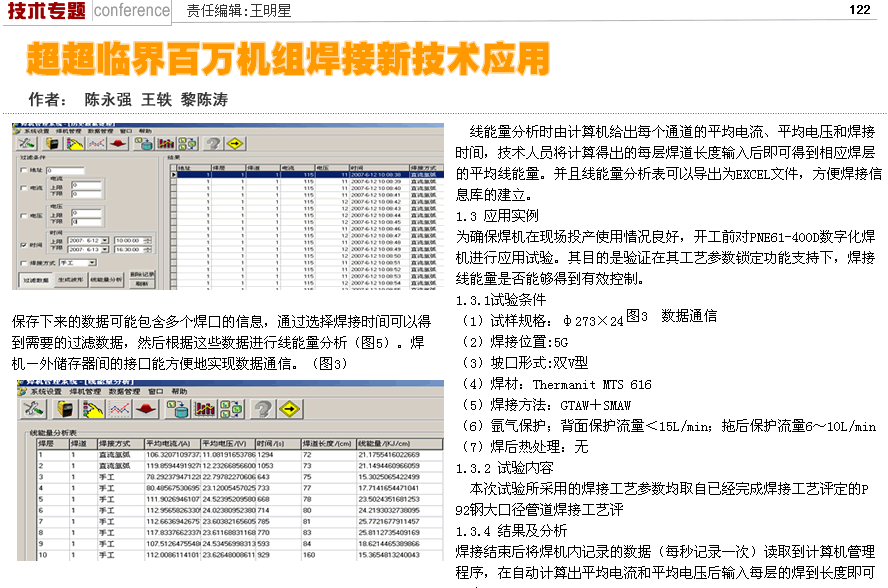Open the 数据管理 menu in the filter window
The image size is (888, 588).
coord(99,131)
